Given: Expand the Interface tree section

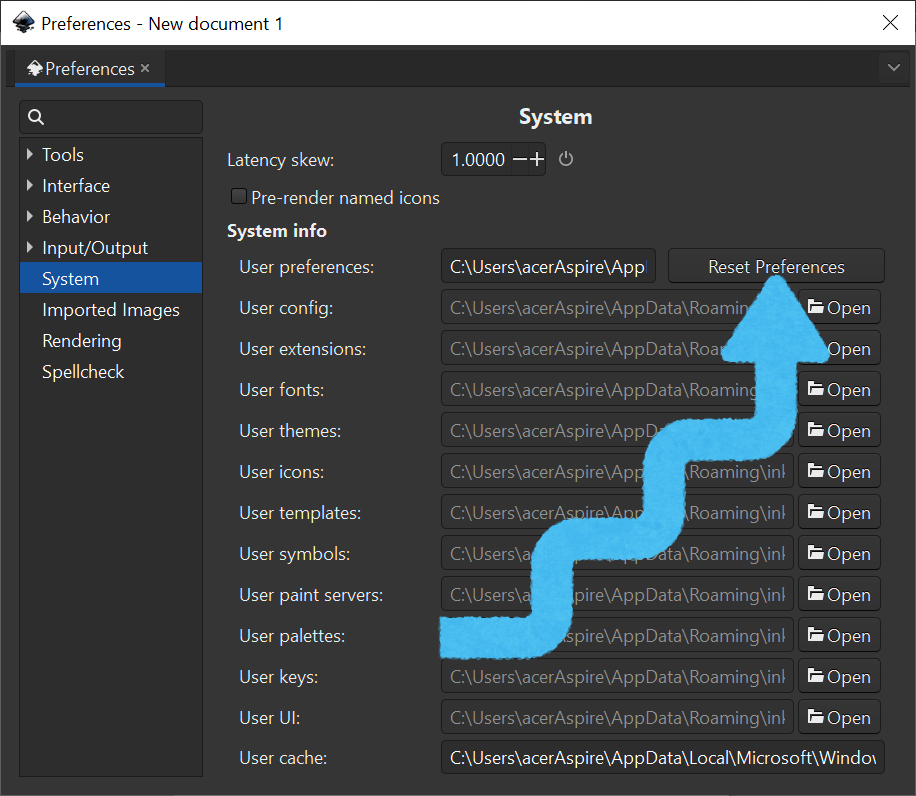Looking at the screenshot, I should 30,186.
